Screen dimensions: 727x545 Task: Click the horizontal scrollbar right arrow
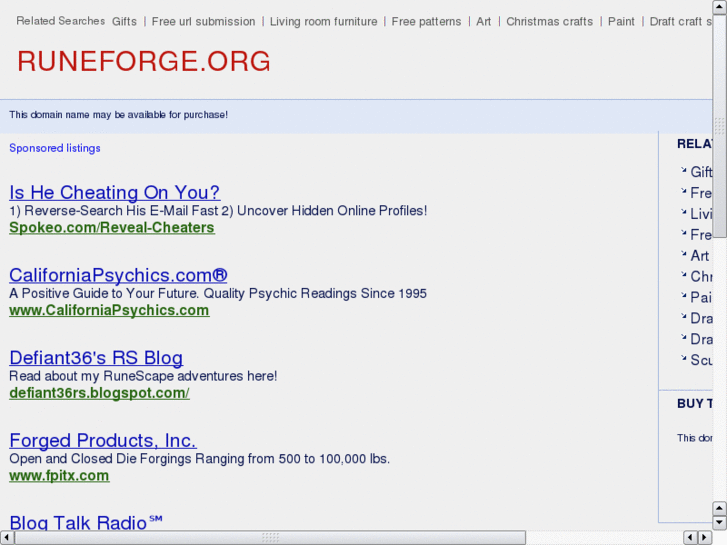(705, 538)
